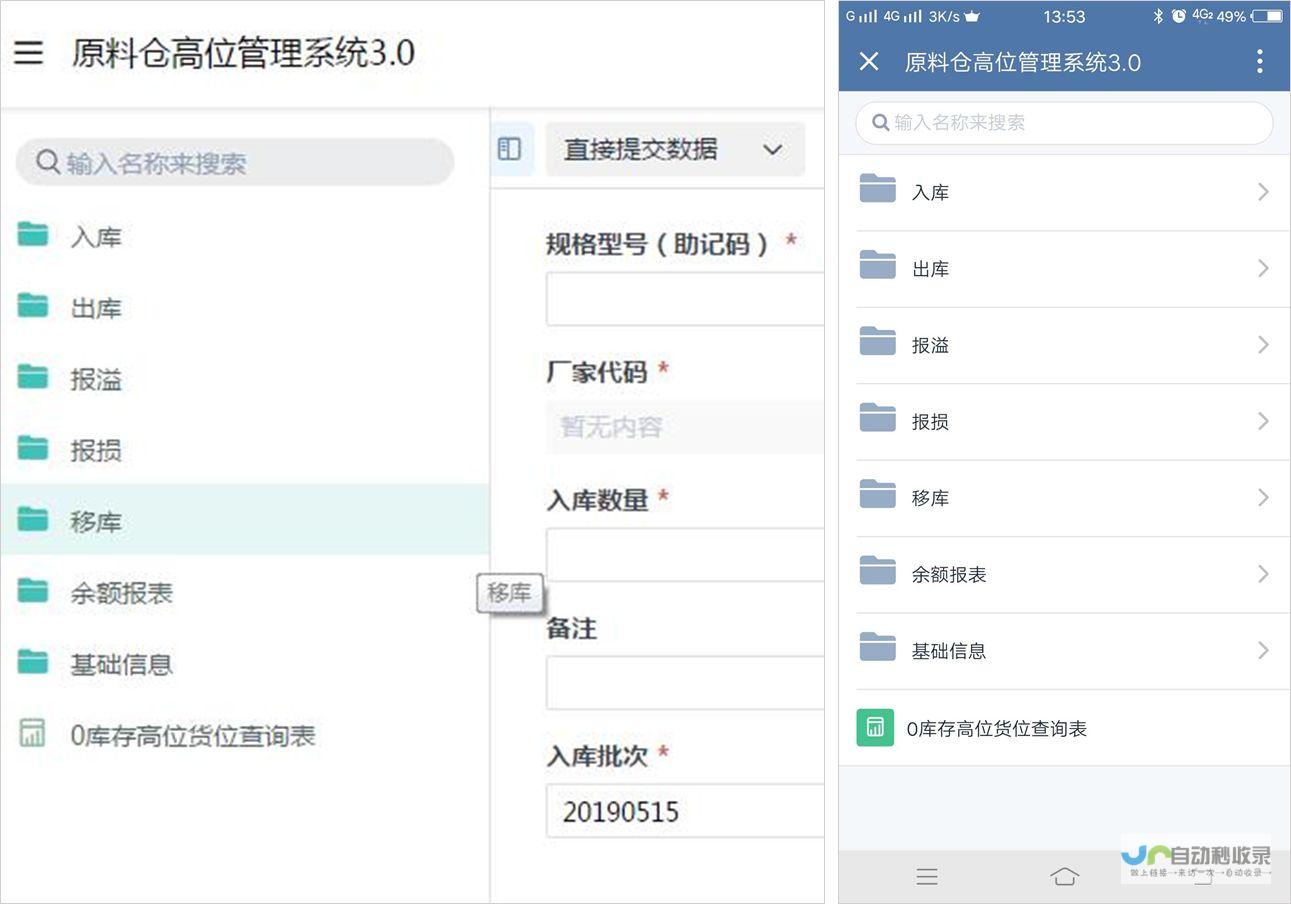Click the green report icon in mobile list

pos(875,727)
